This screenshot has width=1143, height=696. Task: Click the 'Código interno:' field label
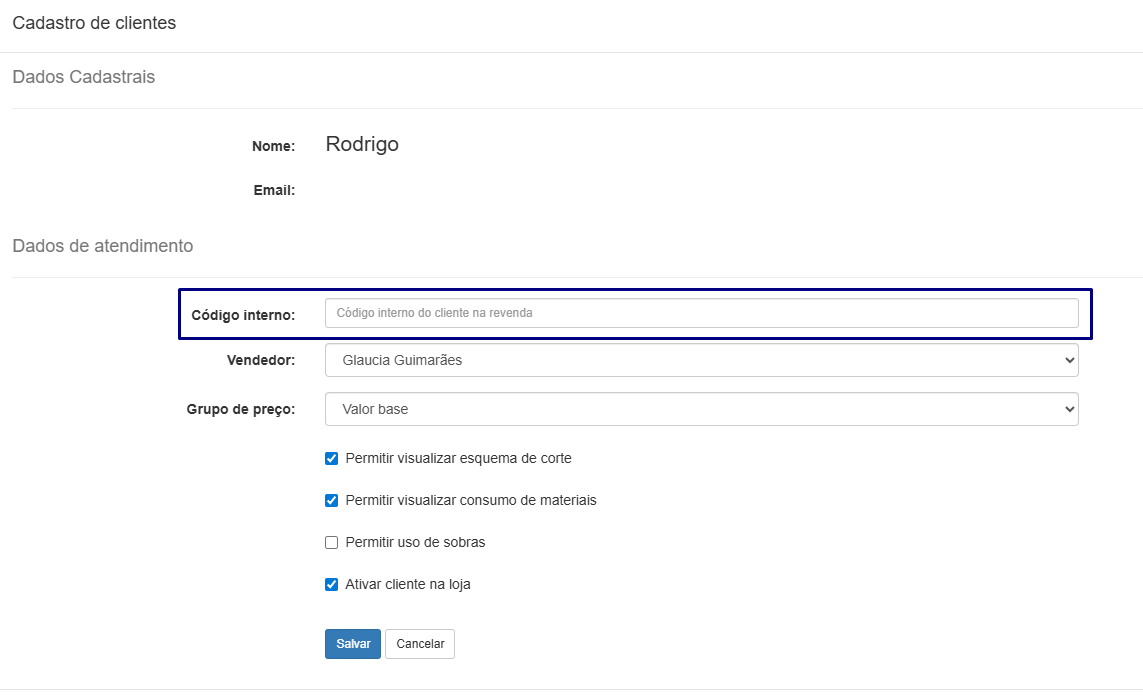pos(243,315)
